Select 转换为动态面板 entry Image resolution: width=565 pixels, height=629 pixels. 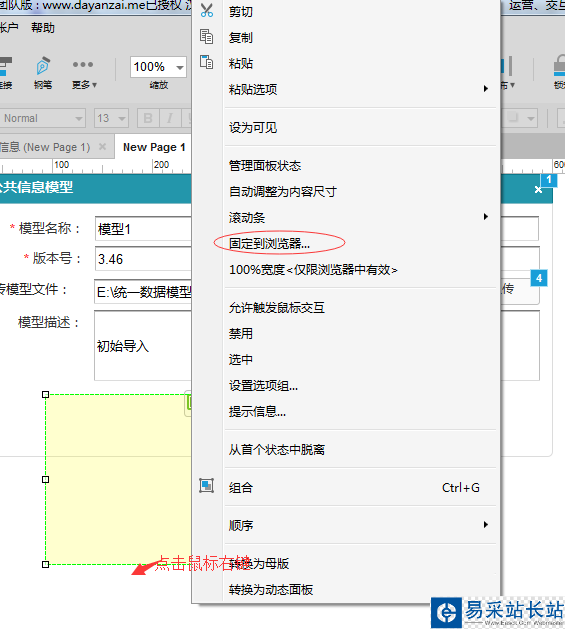346,589
